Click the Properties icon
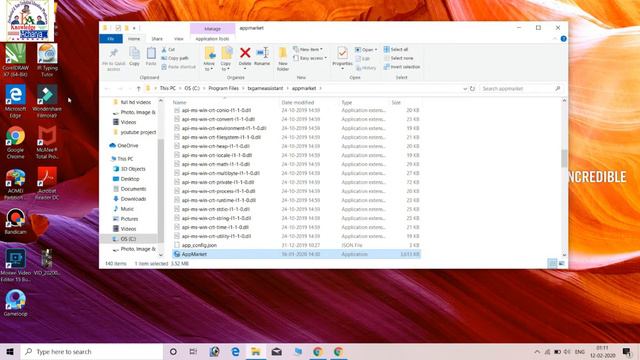 [x=342, y=53]
